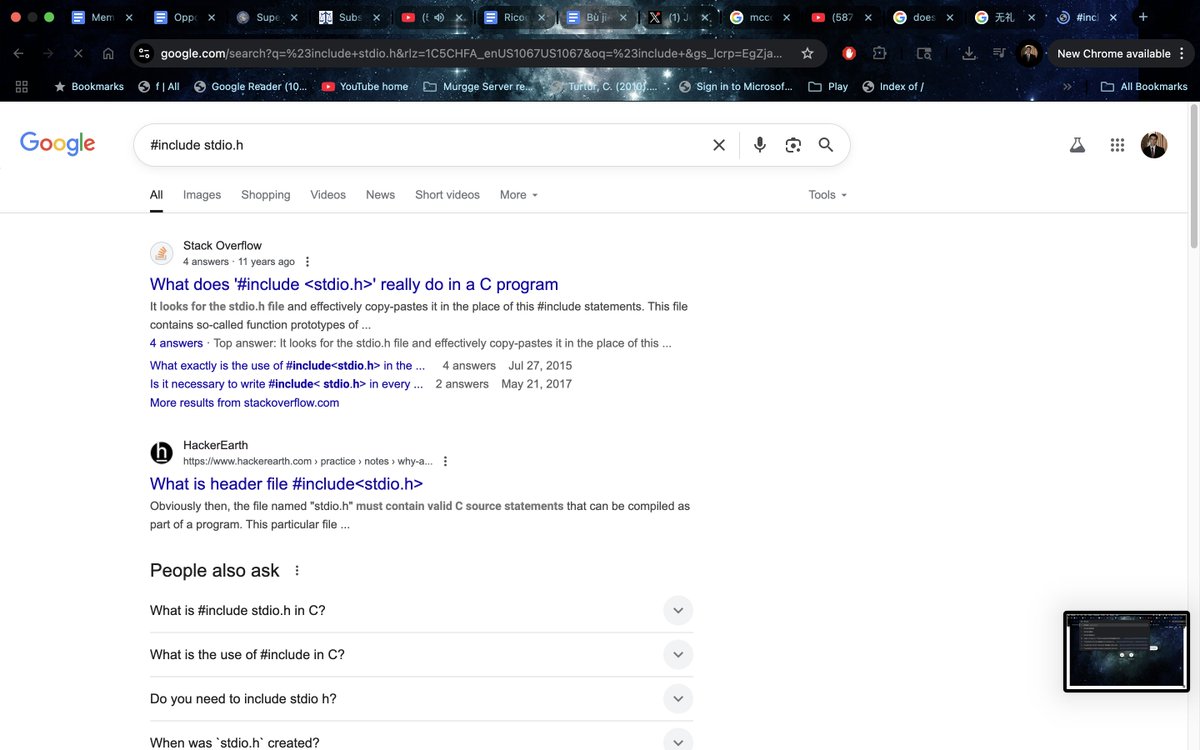
Task: Search by image using the Google Lens icon
Action: pyautogui.click(x=793, y=144)
